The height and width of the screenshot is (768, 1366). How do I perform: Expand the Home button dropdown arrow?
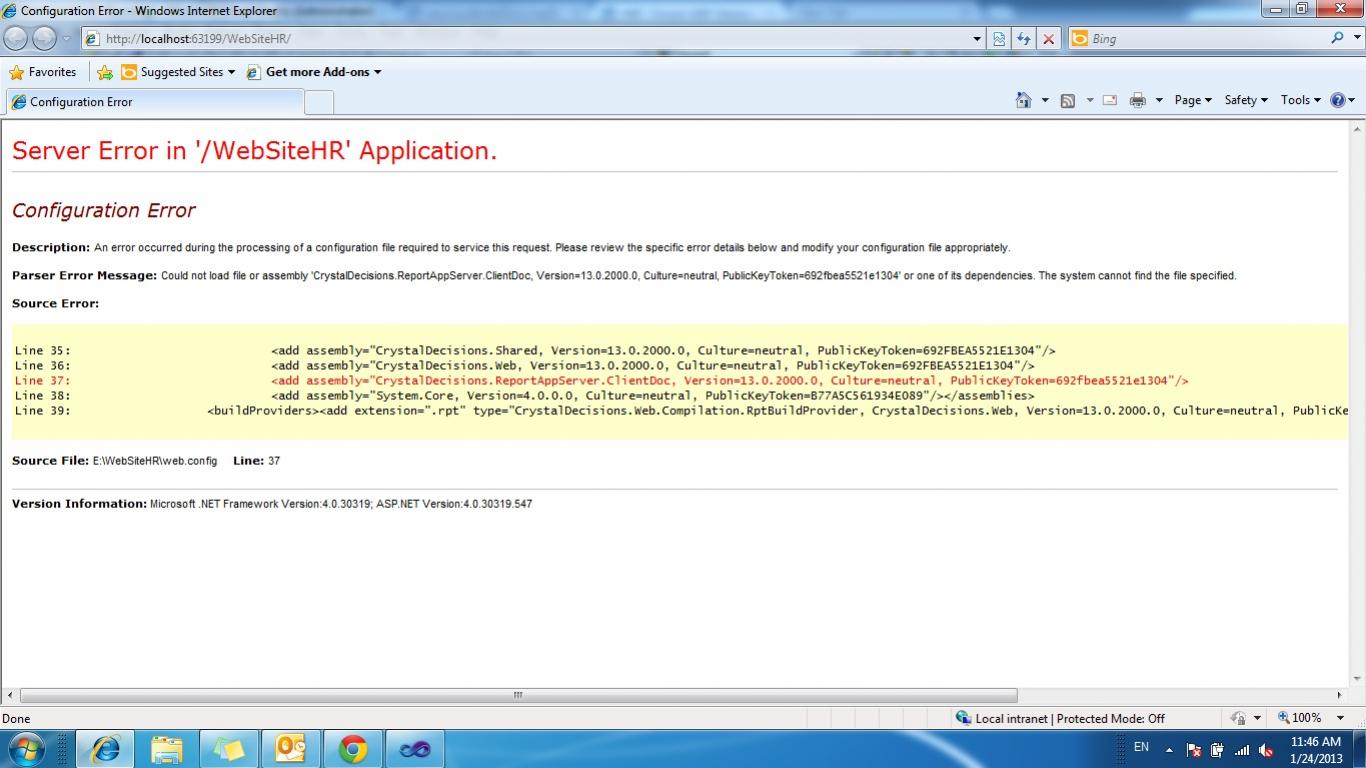click(1045, 100)
